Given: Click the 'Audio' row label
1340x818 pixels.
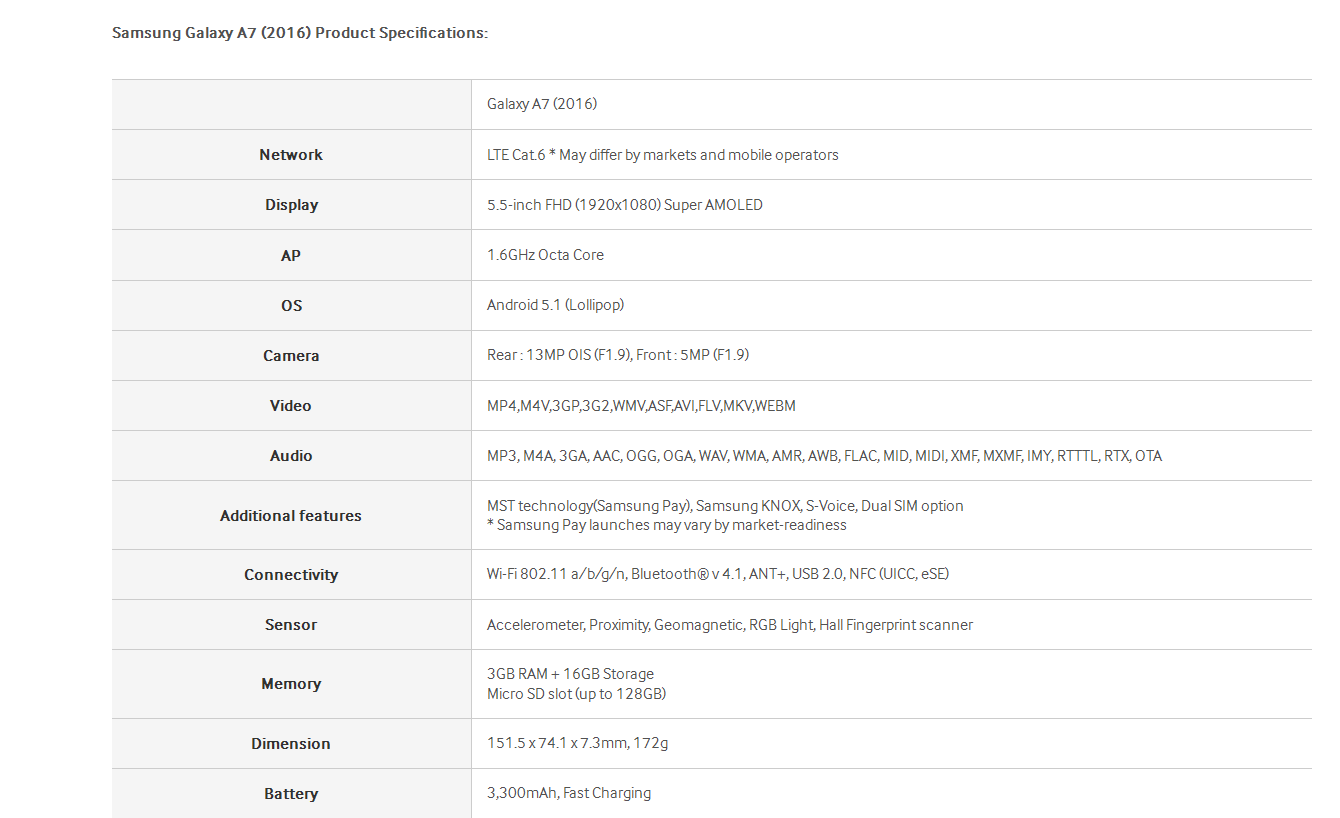Looking at the screenshot, I should (291, 456).
